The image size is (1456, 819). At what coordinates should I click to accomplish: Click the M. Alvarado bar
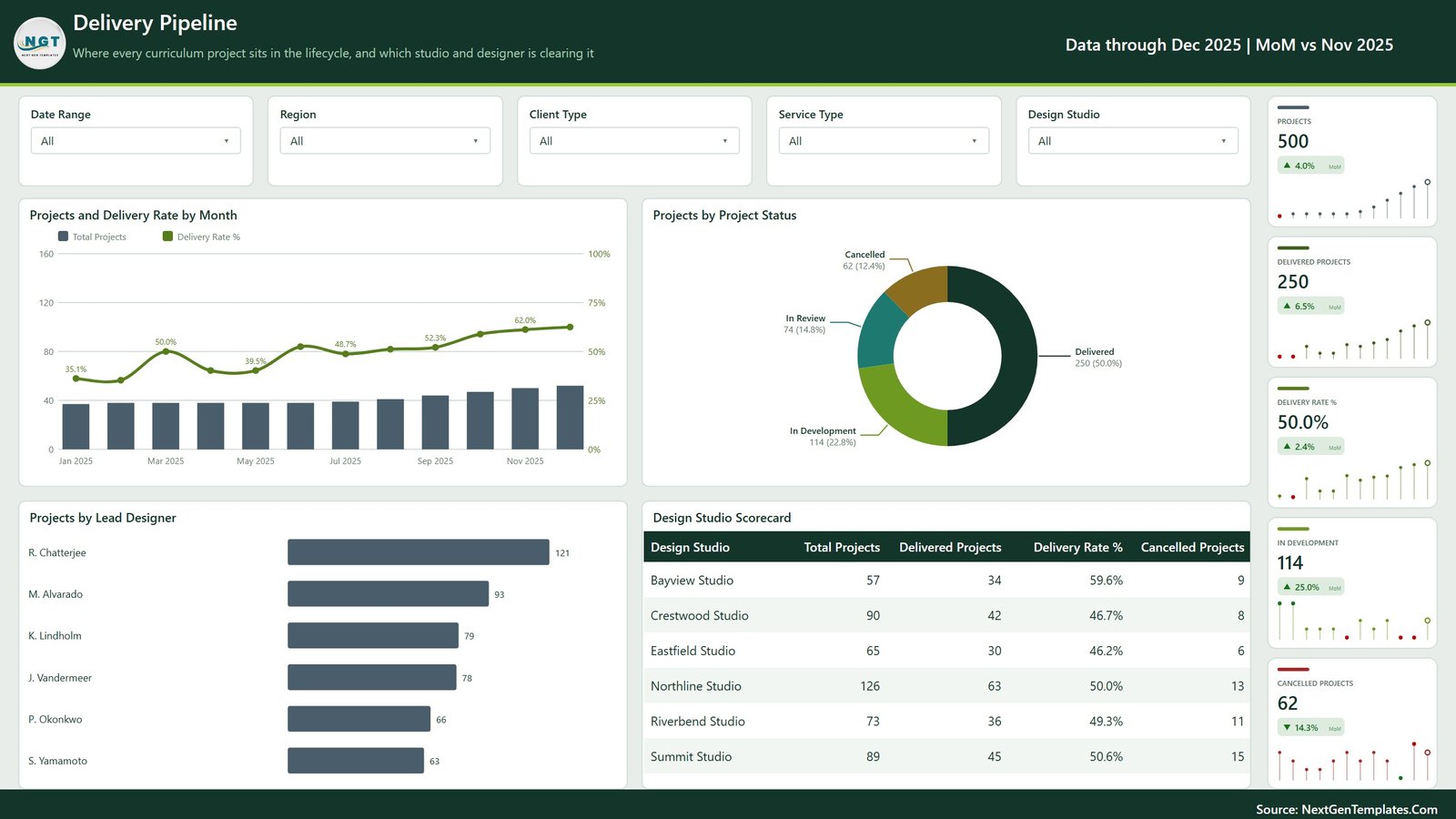coord(389,594)
